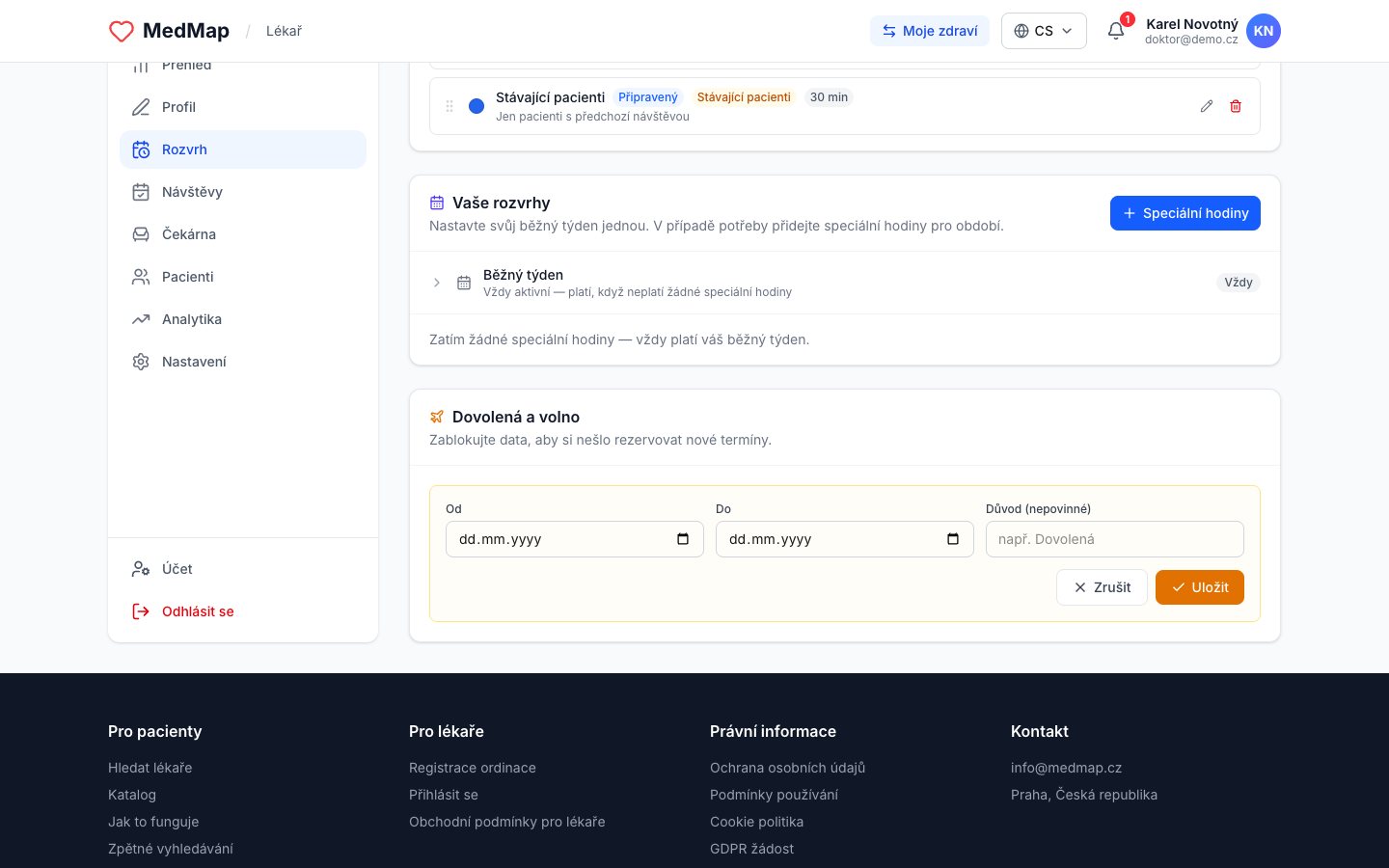
Task: Edit the Stávající pacienti visit type
Action: [x=1207, y=106]
